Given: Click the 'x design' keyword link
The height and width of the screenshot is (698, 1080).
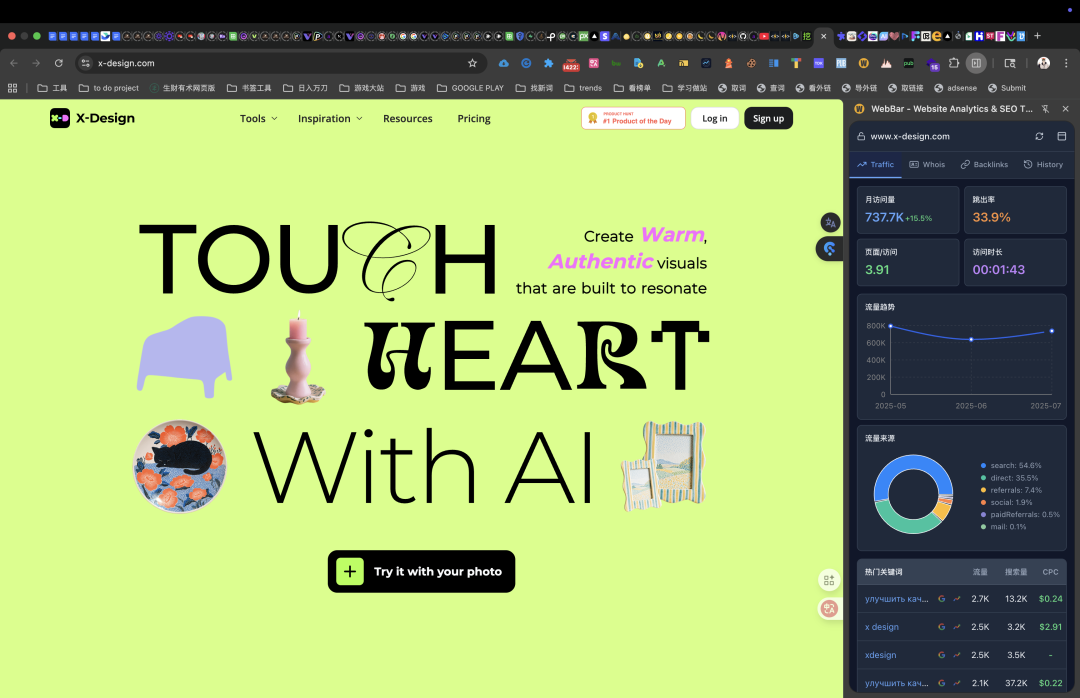Looking at the screenshot, I should click(882, 627).
